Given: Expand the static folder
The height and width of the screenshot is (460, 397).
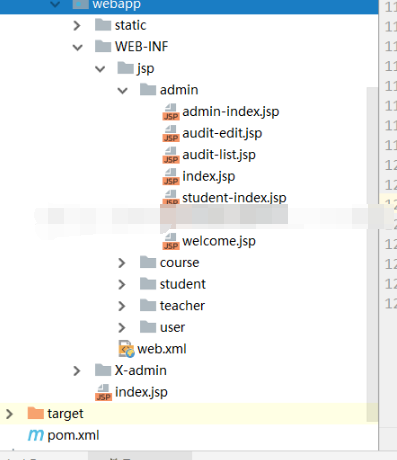Looking at the screenshot, I should (x=77, y=26).
